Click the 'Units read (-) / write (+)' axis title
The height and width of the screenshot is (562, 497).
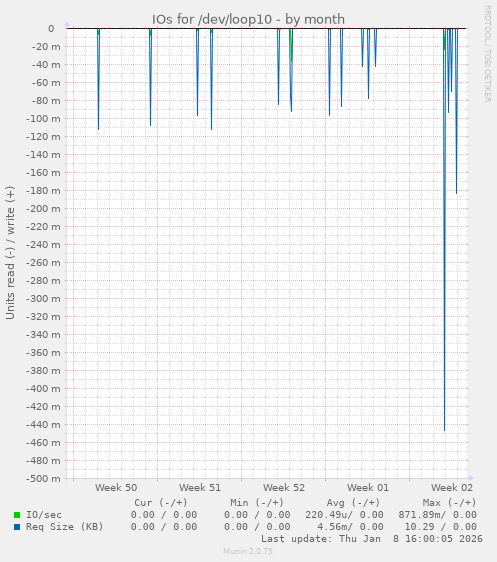(10, 253)
